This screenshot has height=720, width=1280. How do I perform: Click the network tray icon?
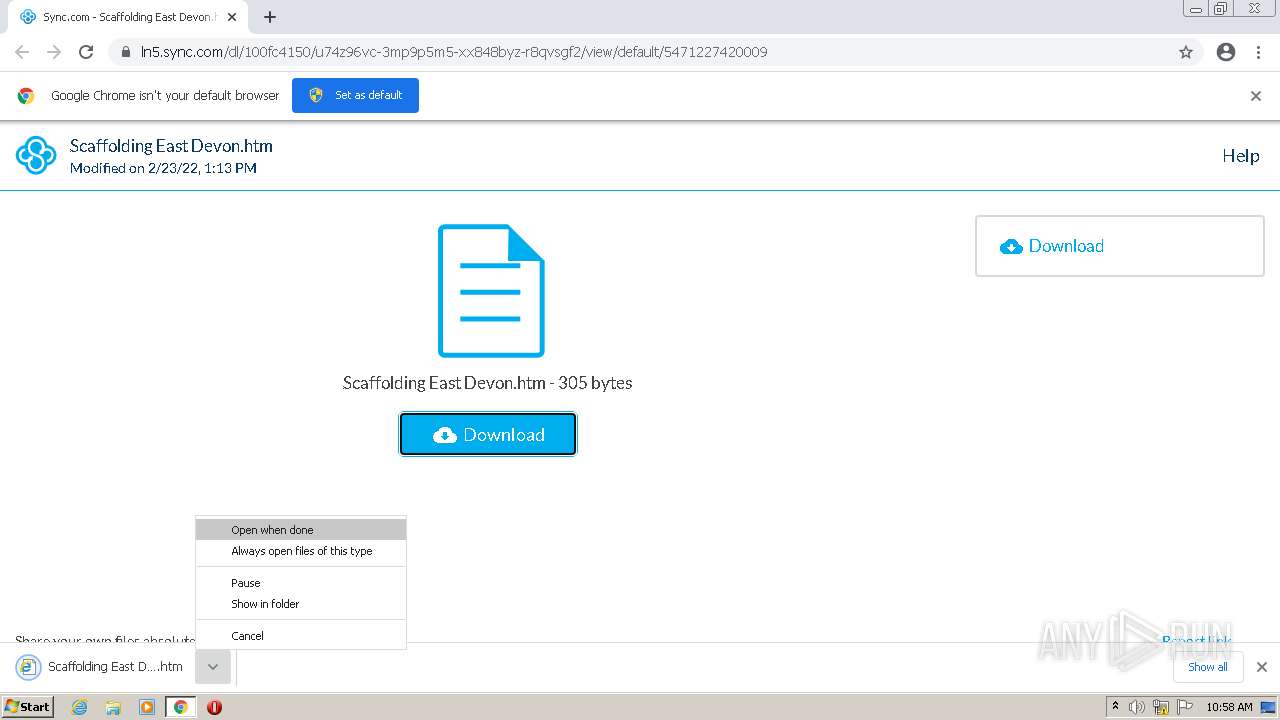[1161, 707]
